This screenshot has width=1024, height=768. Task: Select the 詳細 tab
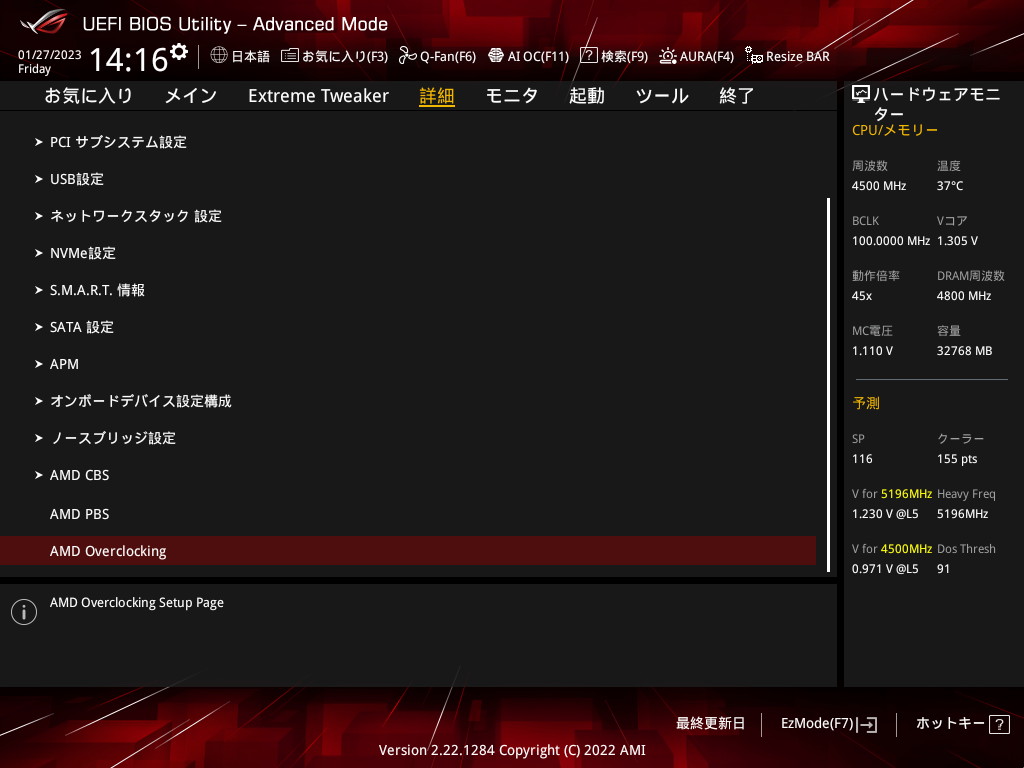437,96
